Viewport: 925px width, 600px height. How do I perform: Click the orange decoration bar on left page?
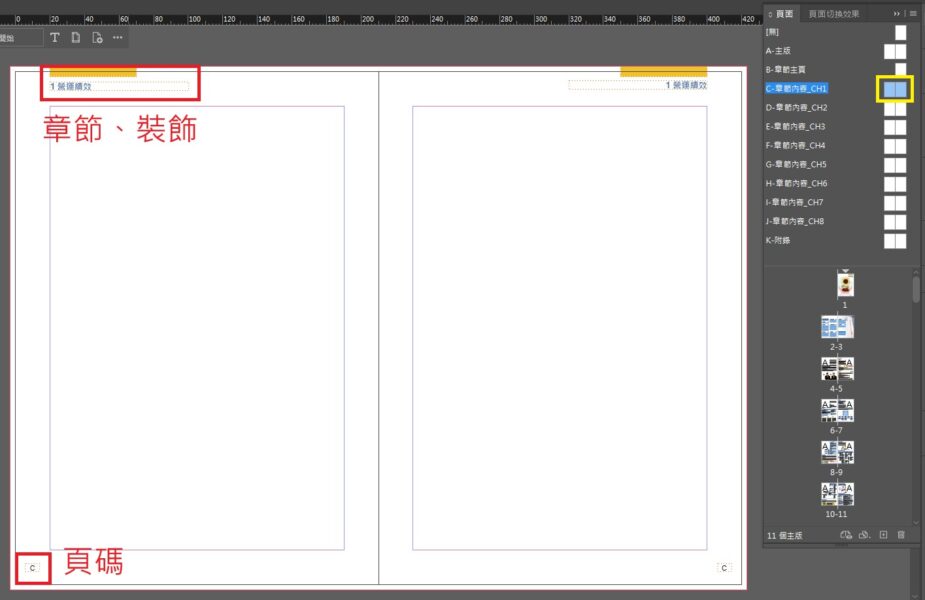[x=93, y=72]
